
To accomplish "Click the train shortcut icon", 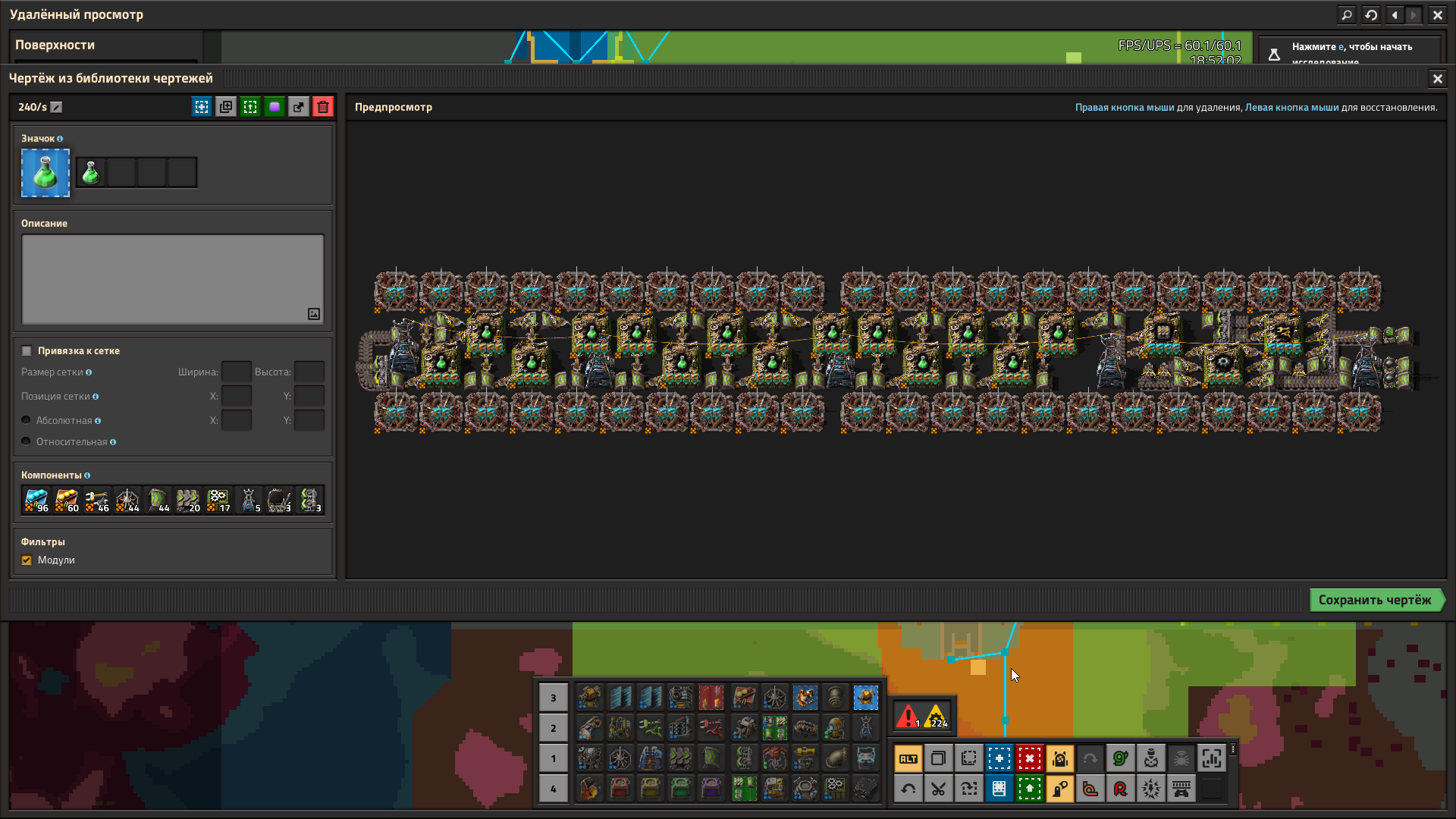I will 1181,789.
